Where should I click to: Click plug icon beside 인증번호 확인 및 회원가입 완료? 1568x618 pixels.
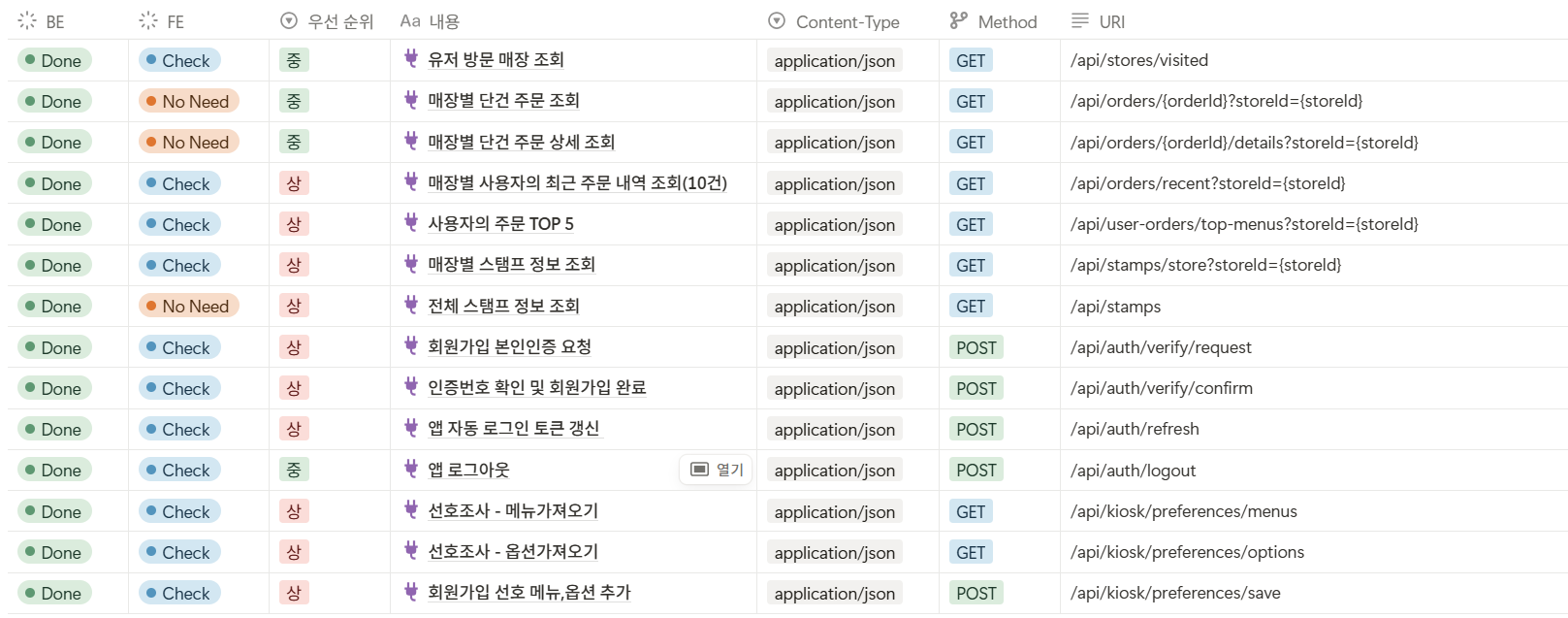pyautogui.click(x=411, y=387)
